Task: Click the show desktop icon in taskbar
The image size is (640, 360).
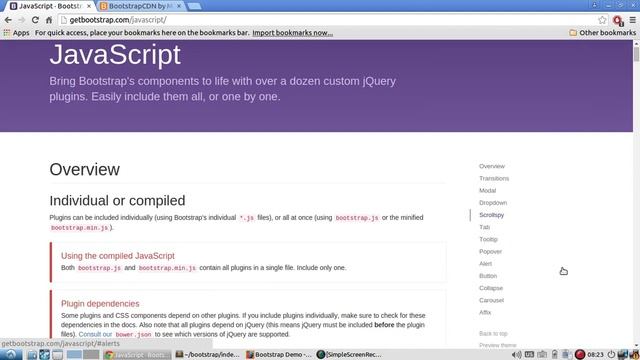Action: [57, 355]
